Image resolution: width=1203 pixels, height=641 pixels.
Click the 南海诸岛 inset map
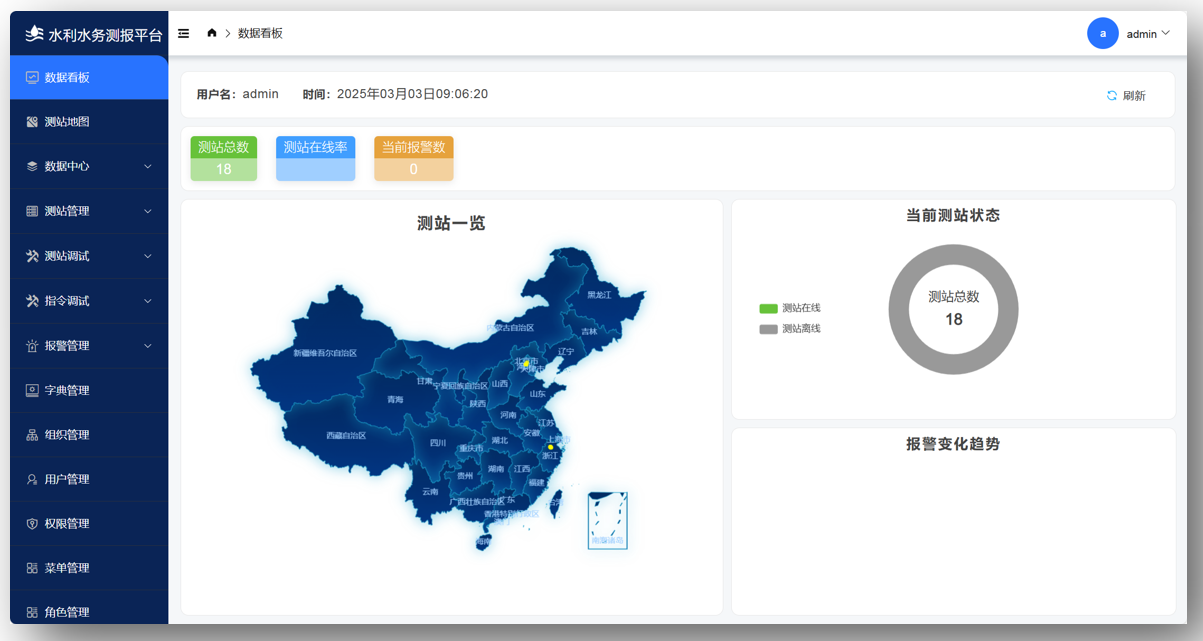coord(607,520)
